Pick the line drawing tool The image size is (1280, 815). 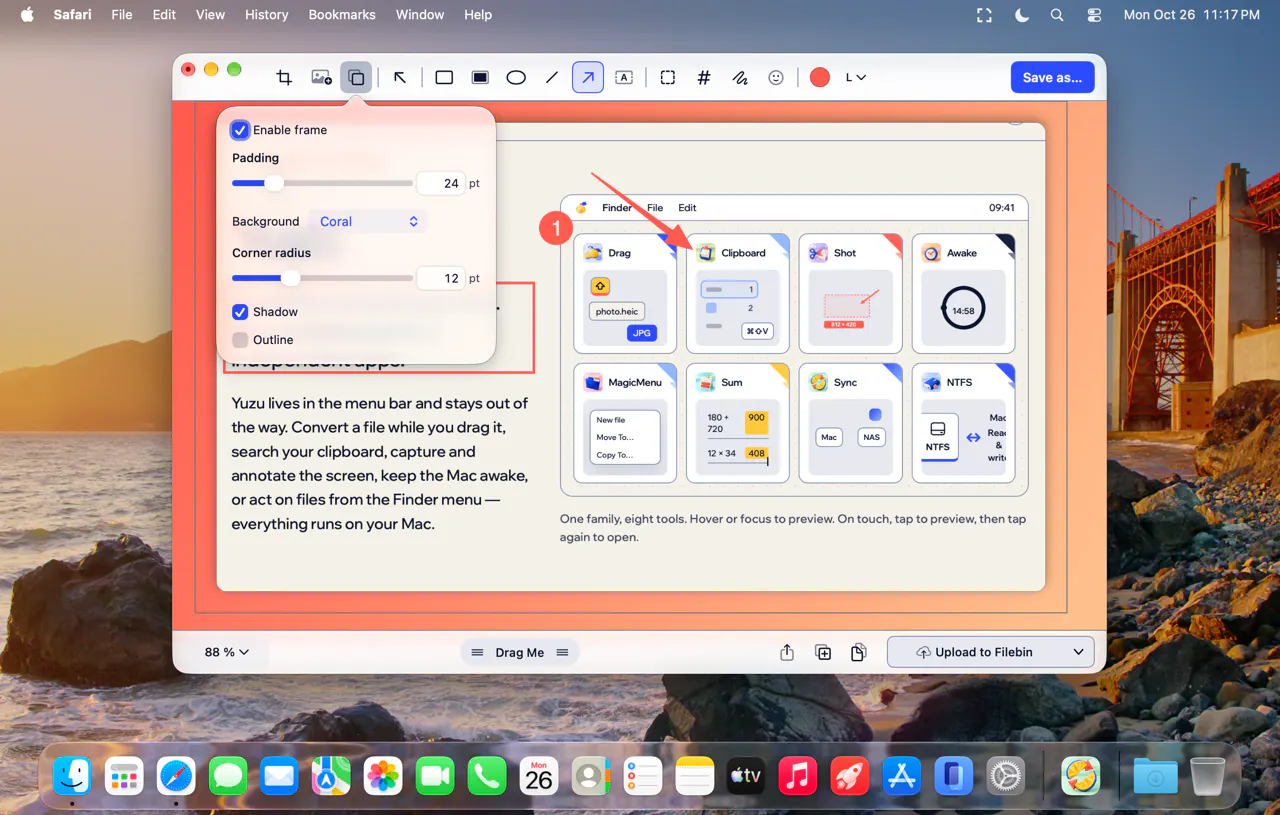[x=552, y=77]
